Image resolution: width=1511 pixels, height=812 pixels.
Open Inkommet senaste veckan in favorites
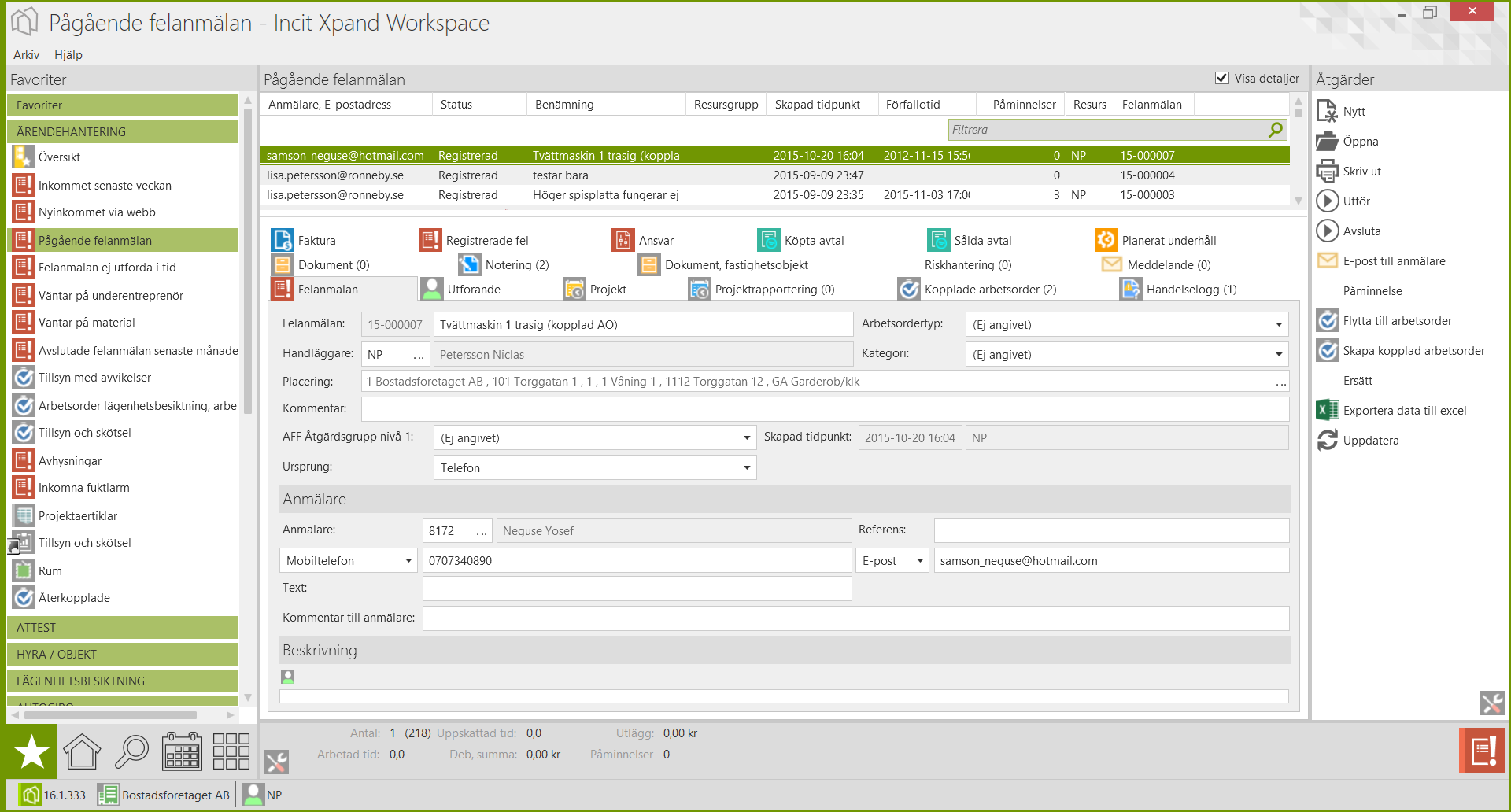point(105,185)
